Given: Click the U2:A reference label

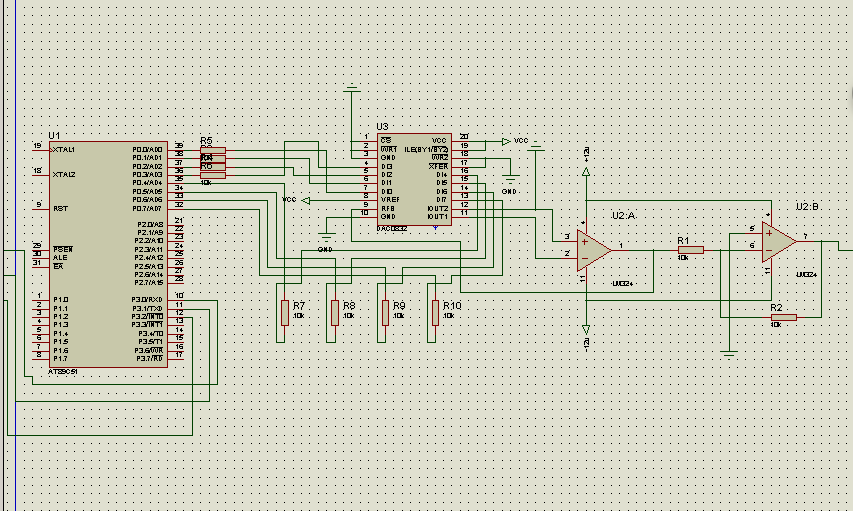Looking at the screenshot, I should tap(623, 216).
